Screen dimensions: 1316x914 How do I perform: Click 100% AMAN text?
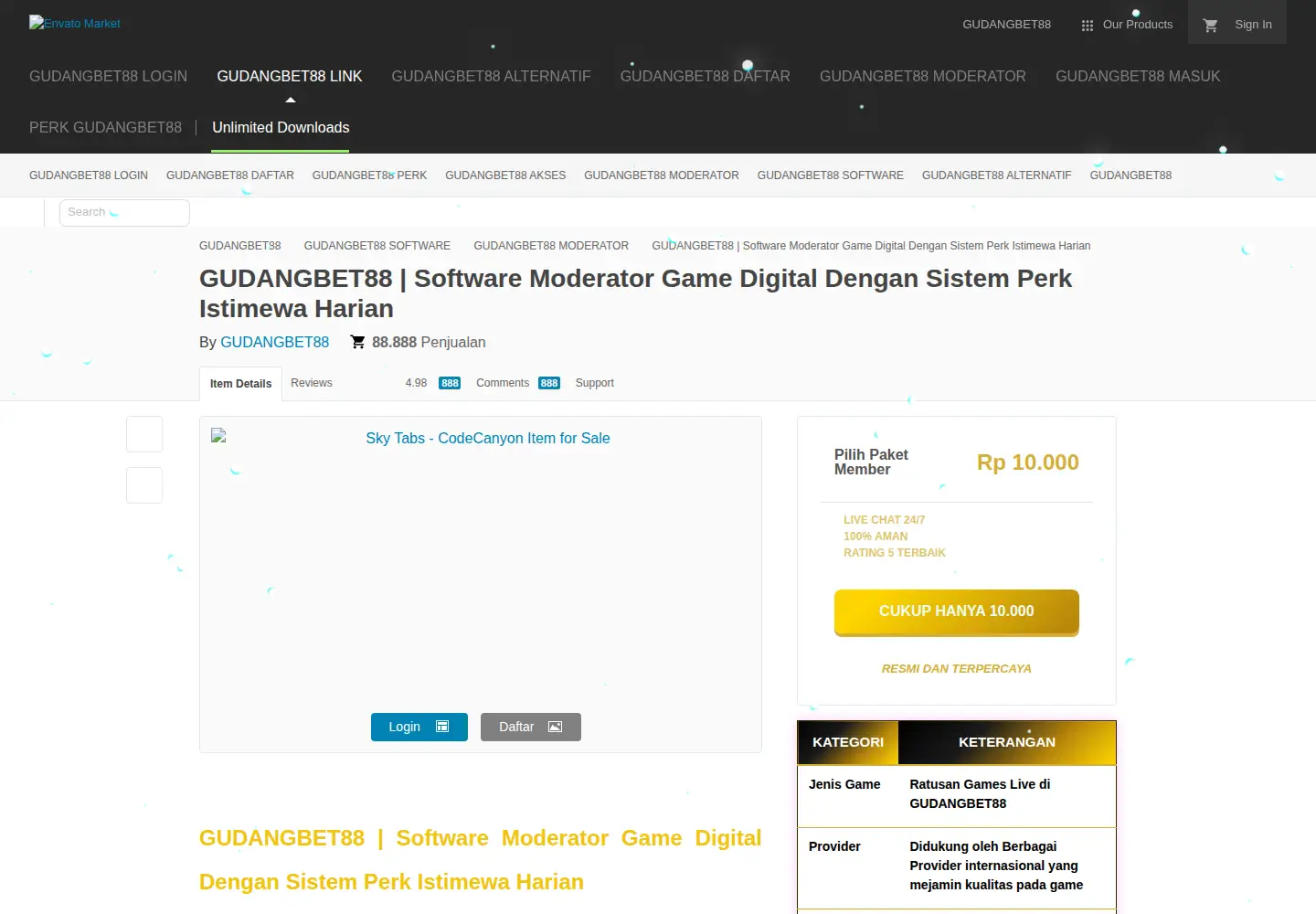876,537
